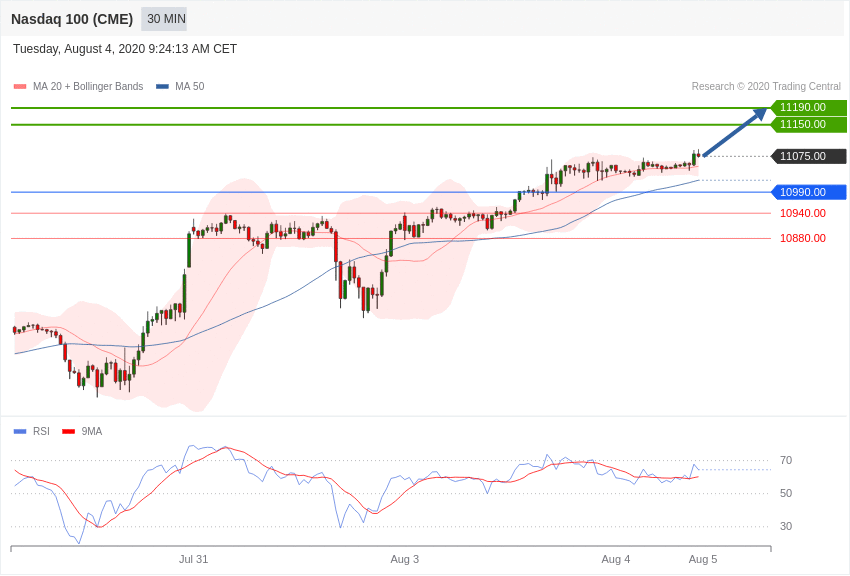This screenshot has height=576, width=850.
Task: Click Research © 2020 Trading Central credit
Action: 766,87
